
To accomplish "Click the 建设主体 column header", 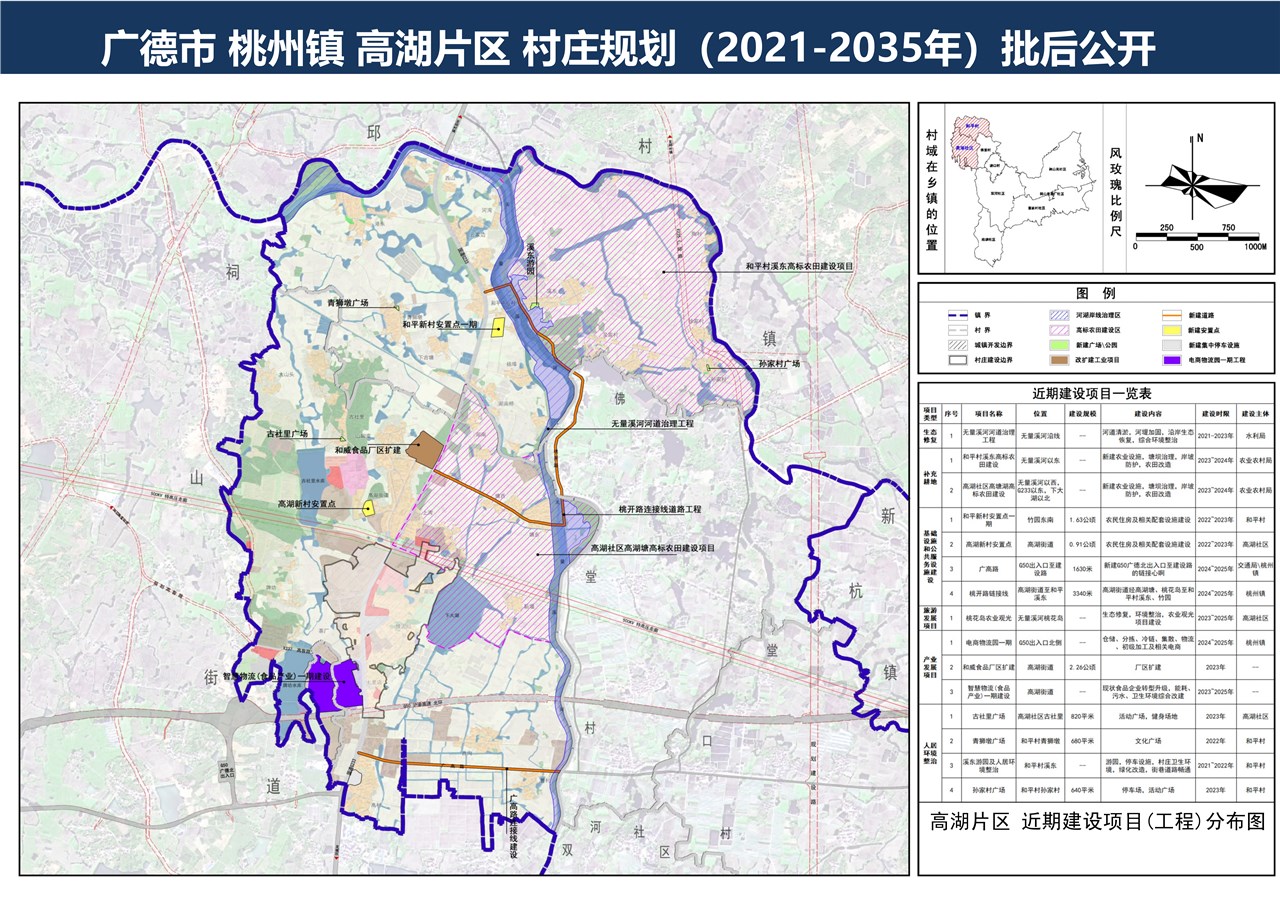I will point(1254,413).
